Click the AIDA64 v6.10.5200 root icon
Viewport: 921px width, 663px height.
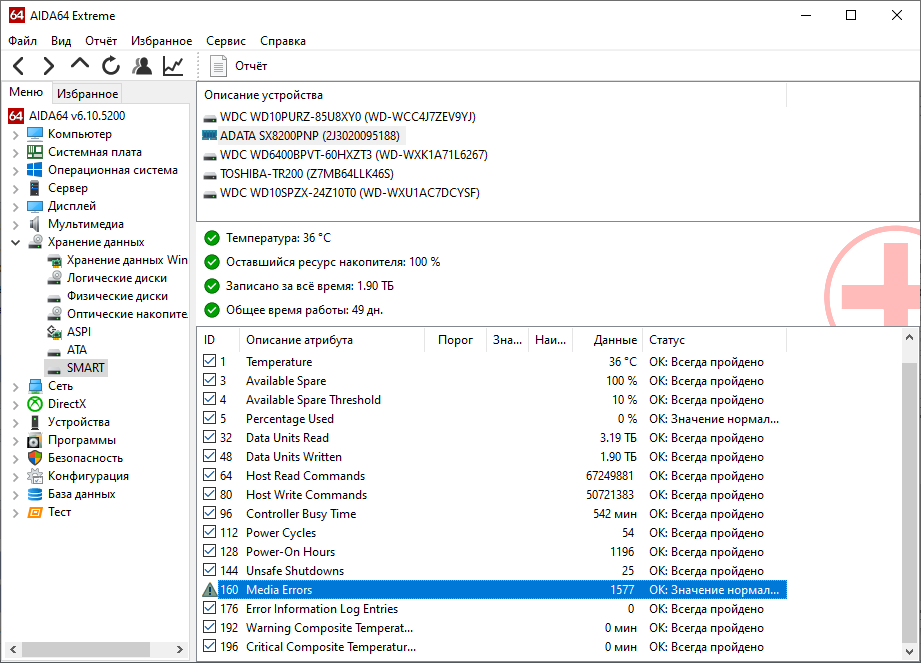[16, 116]
